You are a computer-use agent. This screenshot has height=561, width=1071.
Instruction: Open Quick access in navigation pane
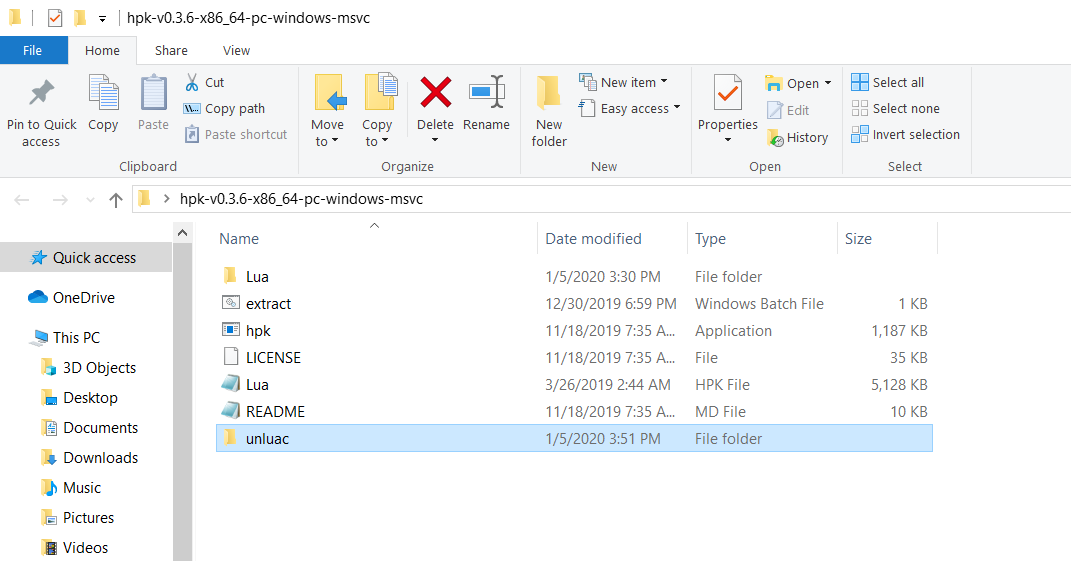(x=86, y=258)
